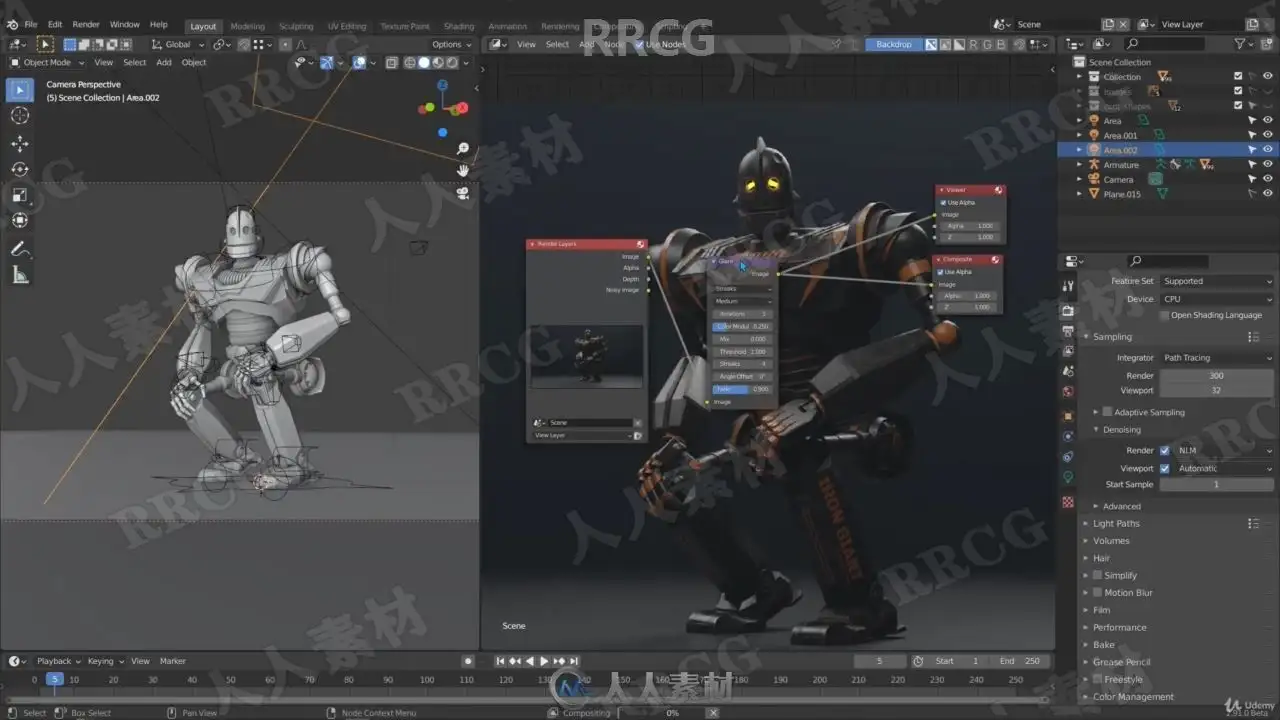
Task: Expand the Light Paths panel
Action: point(1116,523)
